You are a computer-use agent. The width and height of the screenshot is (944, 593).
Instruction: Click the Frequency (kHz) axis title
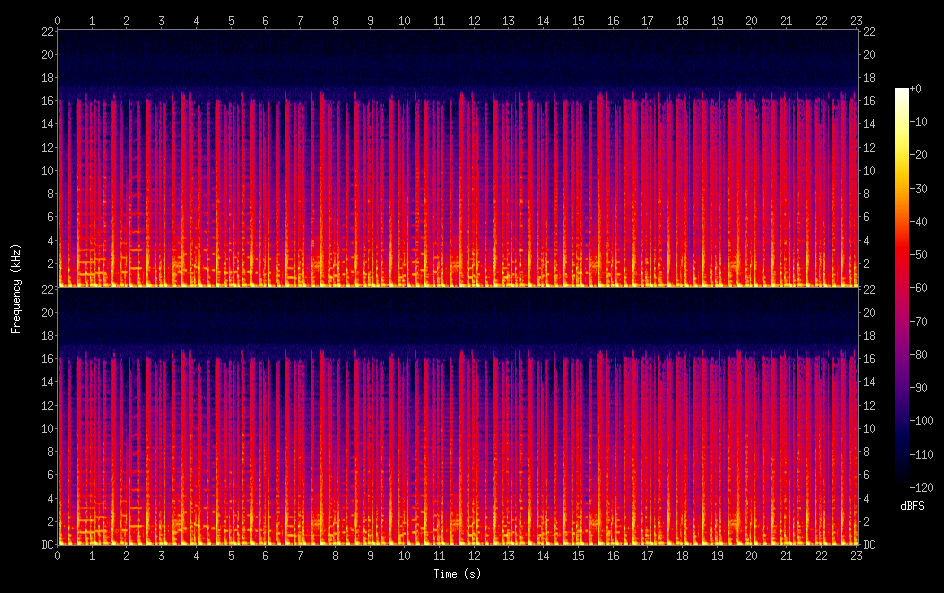16,288
